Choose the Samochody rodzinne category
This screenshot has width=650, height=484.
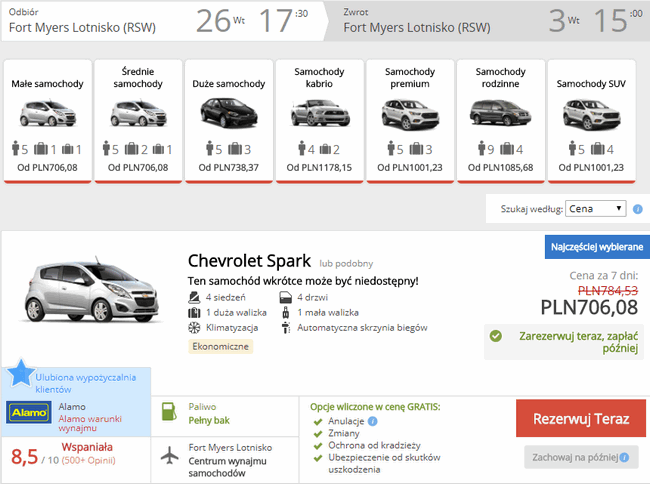(500, 121)
